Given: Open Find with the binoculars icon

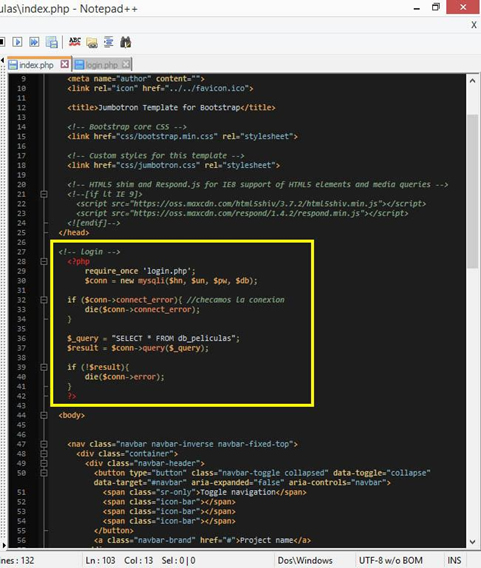Looking at the screenshot, I should [x=125, y=42].
